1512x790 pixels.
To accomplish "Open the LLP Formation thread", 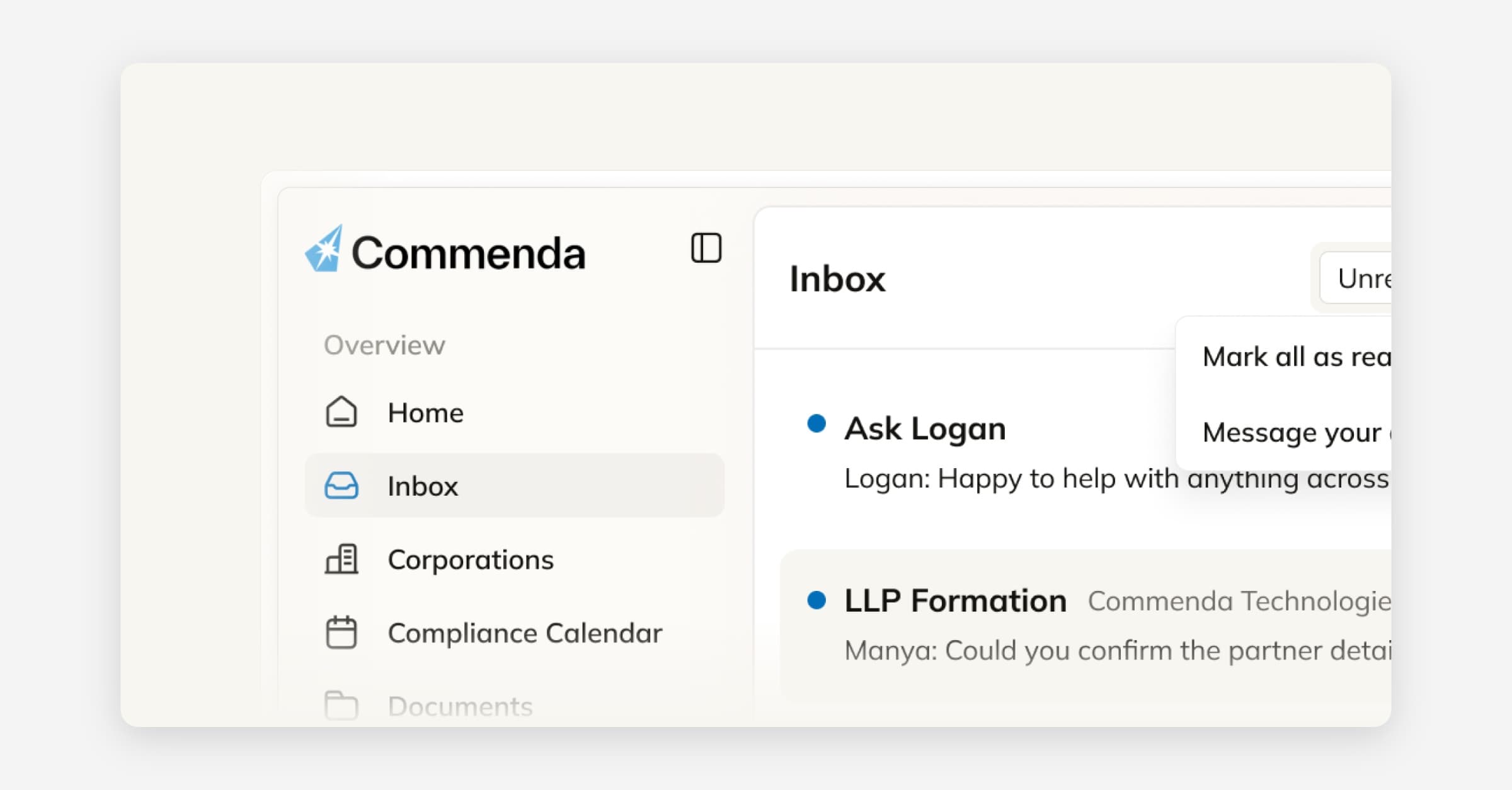I will (955, 600).
